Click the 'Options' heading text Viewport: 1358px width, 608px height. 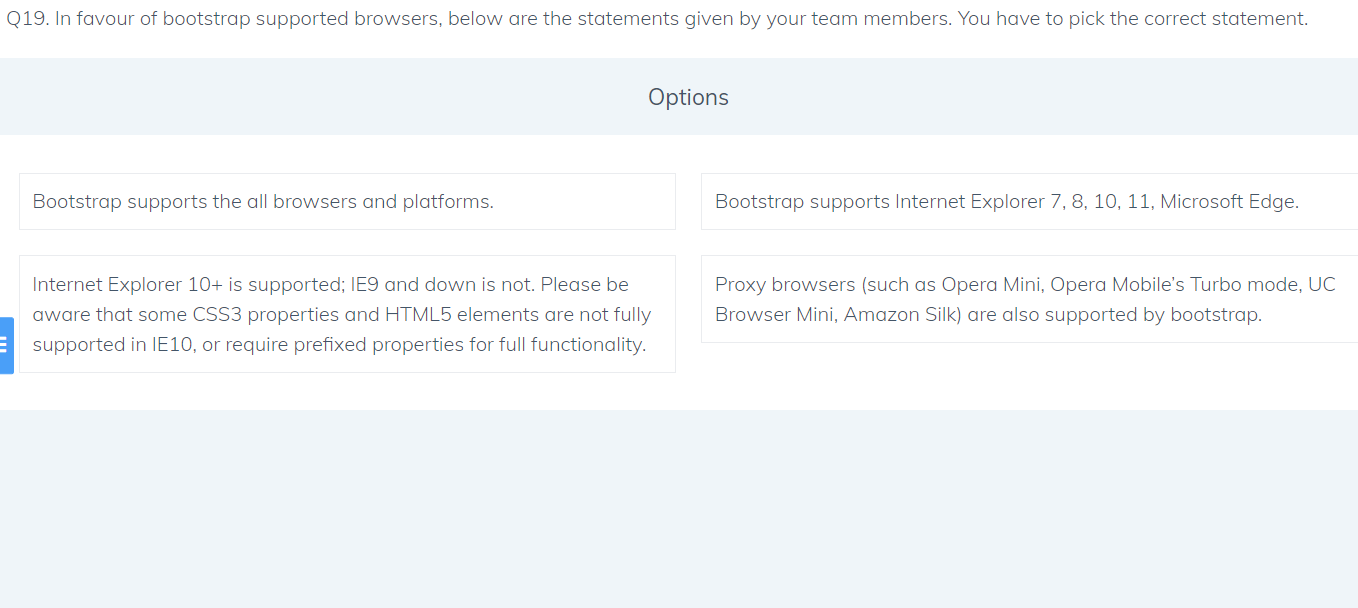688,97
